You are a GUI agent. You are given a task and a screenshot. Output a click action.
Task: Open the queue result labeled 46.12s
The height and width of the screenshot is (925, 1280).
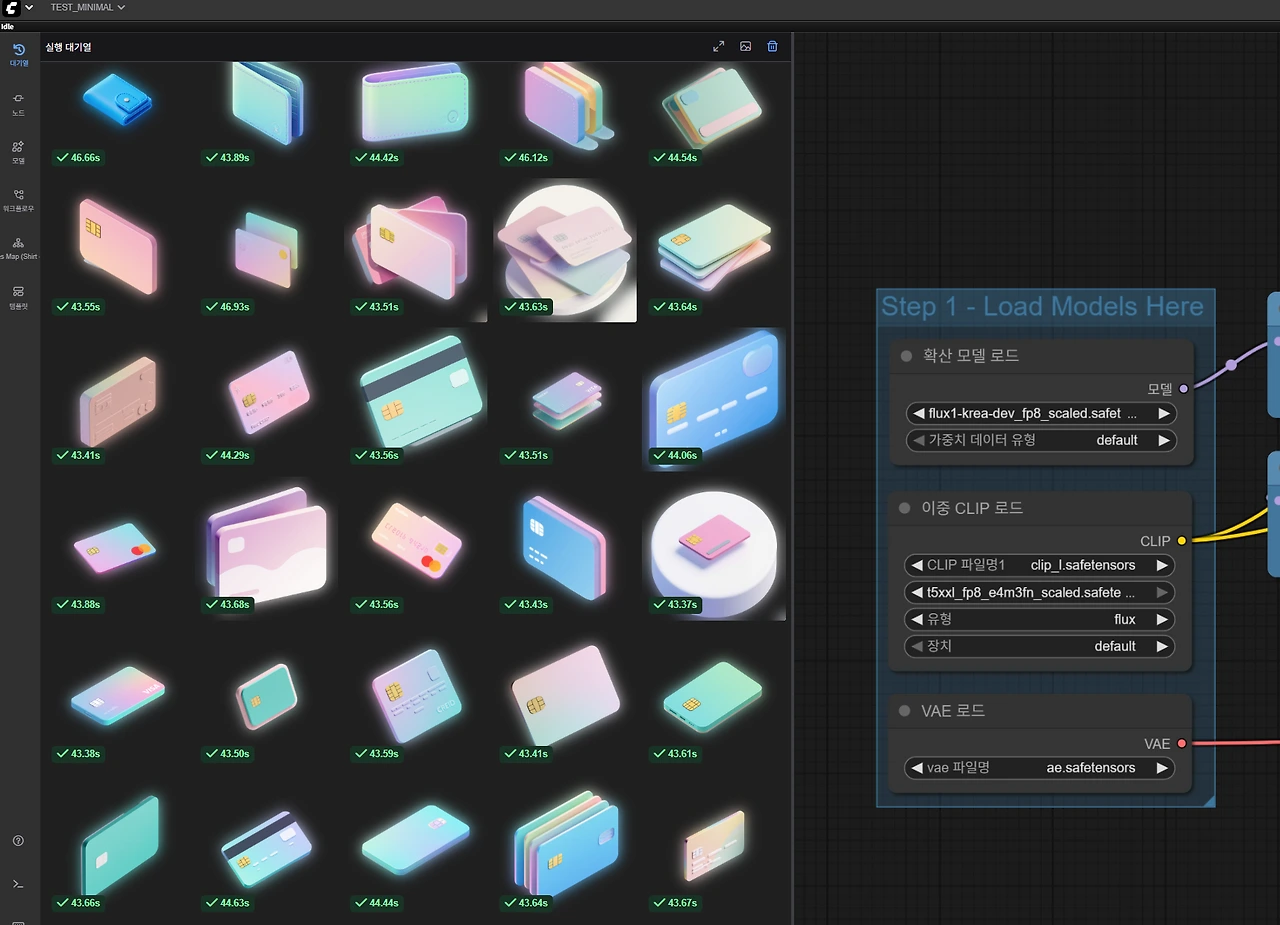pos(564,114)
